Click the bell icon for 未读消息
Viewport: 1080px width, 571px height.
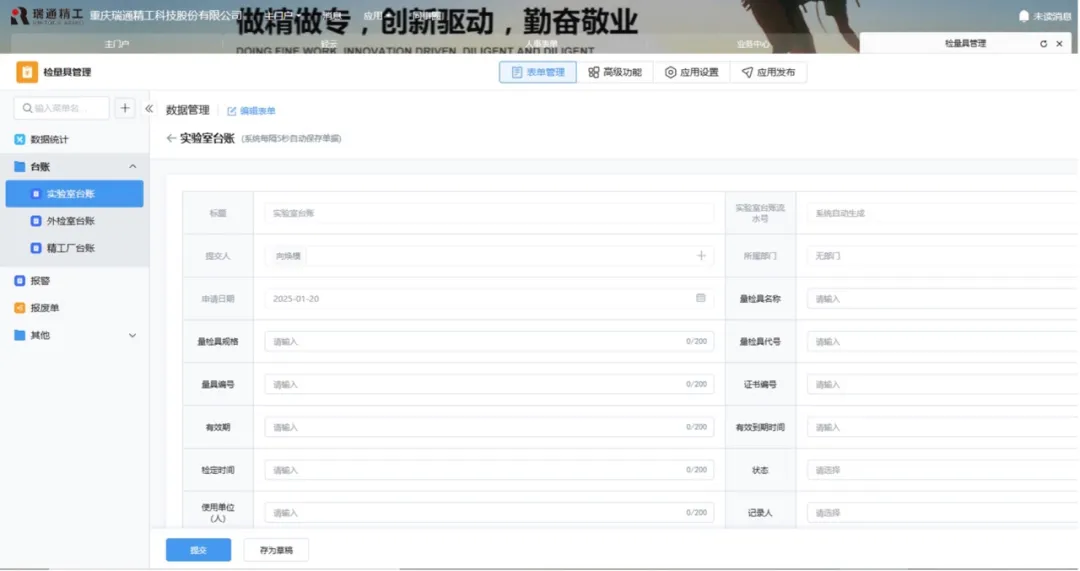[x=1023, y=16]
